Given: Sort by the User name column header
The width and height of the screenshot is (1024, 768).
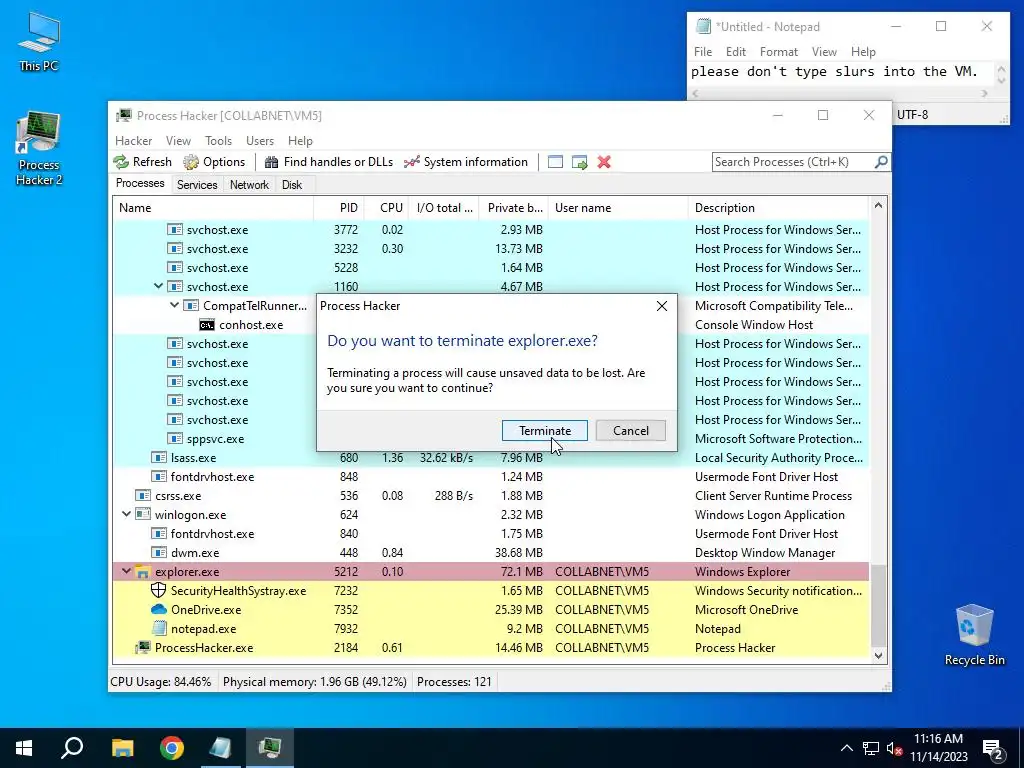Looking at the screenshot, I should (618, 208).
